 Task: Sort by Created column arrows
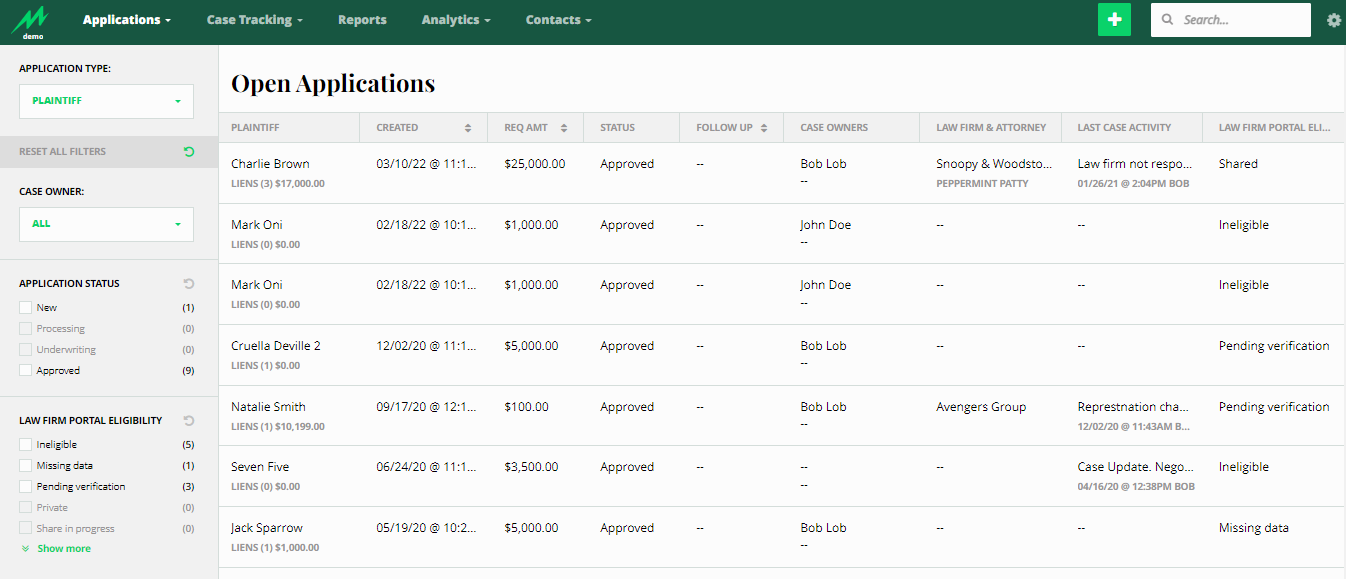click(468, 128)
